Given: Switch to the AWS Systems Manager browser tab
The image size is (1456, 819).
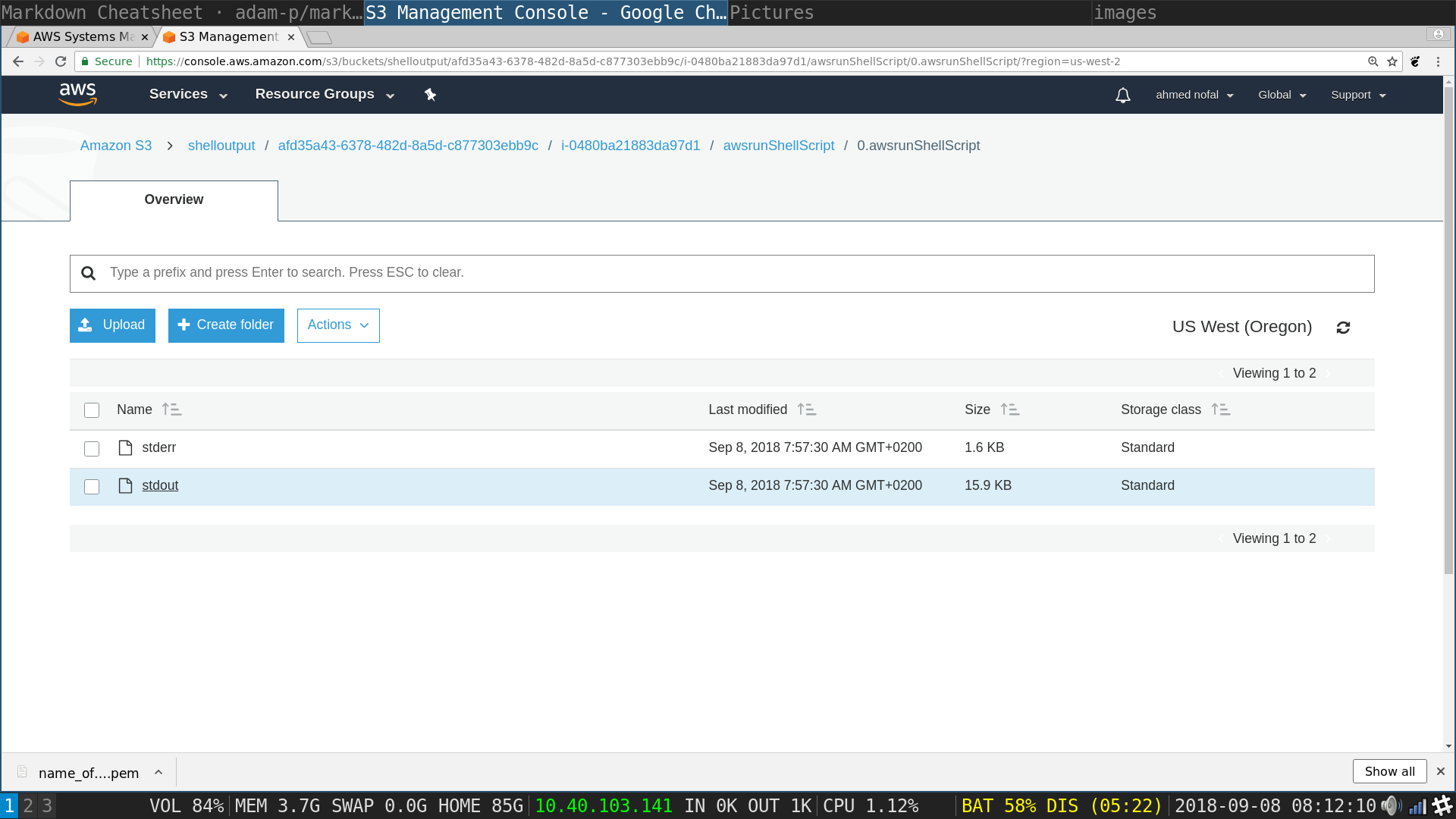Looking at the screenshot, I should click(x=82, y=36).
